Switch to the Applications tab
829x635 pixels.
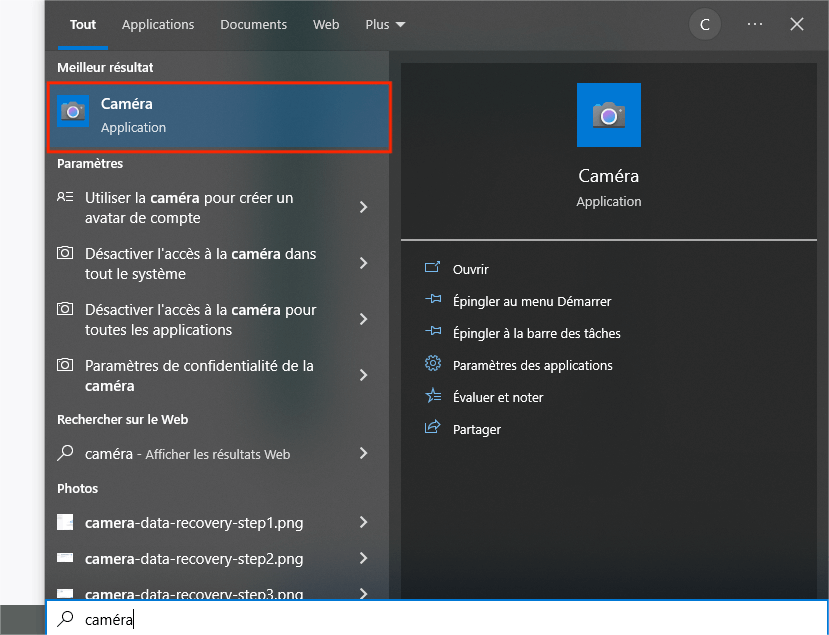[158, 24]
